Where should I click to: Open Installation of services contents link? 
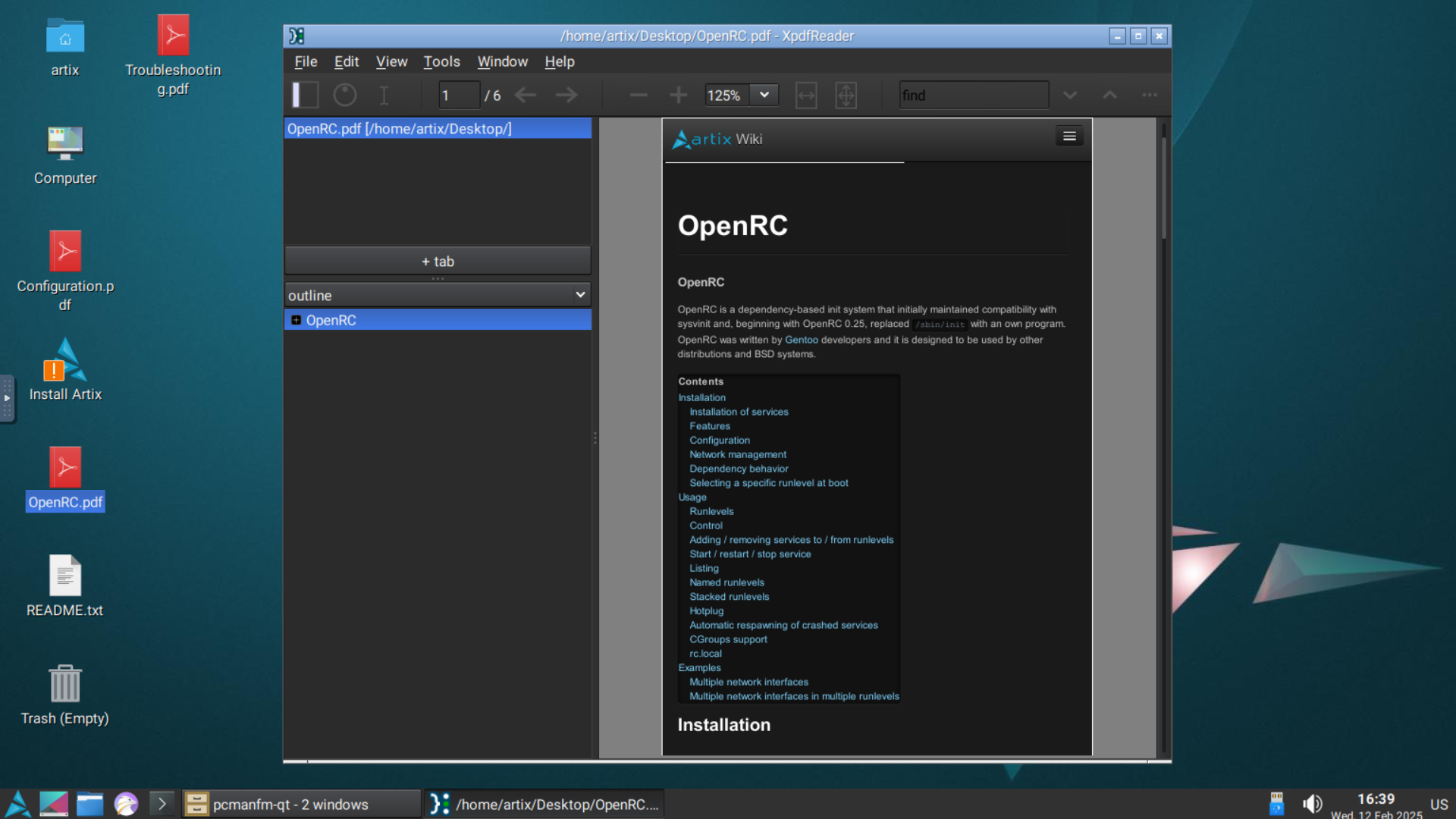coord(739,412)
